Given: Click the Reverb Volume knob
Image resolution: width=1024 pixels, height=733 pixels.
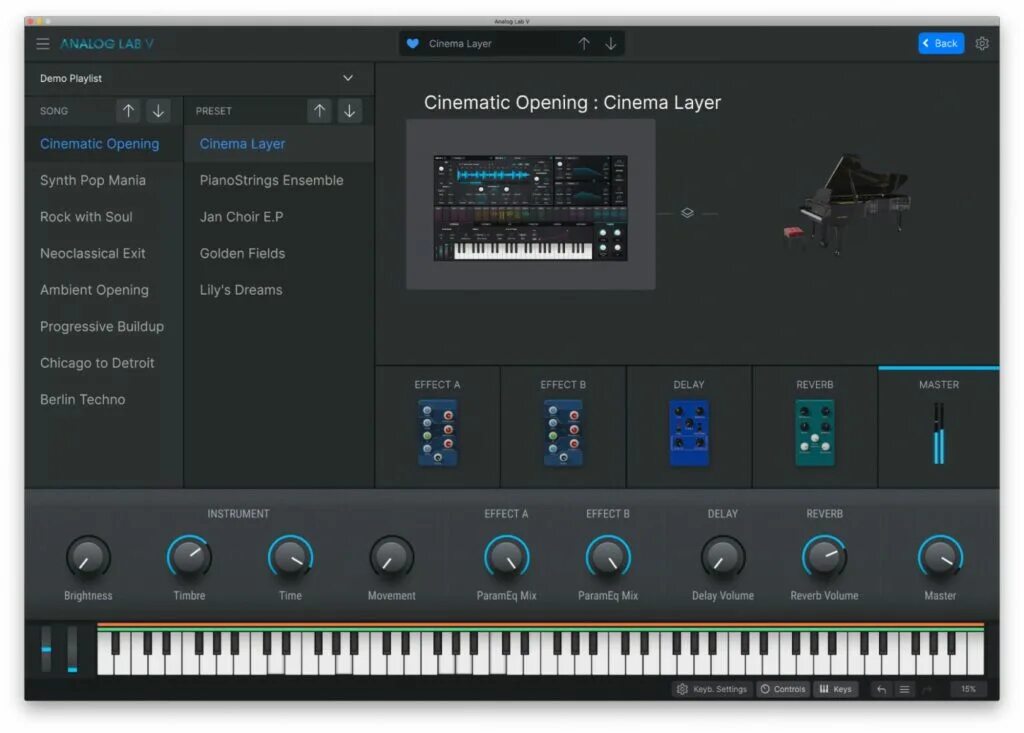Looking at the screenshot, I should coord(824,557).
